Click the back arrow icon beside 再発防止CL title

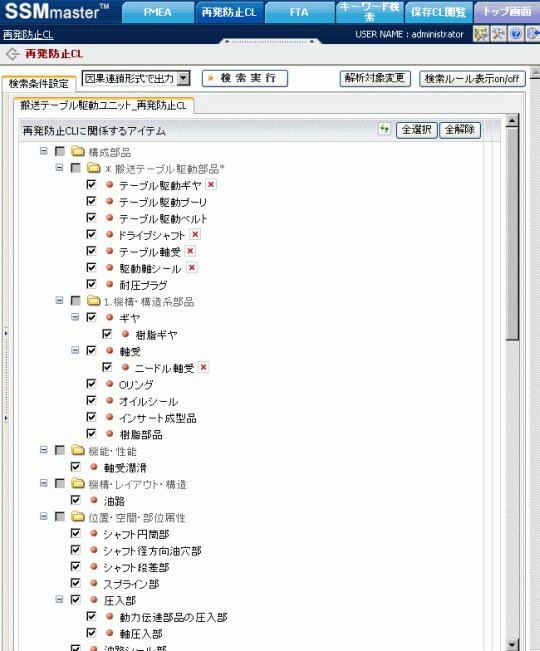12,54
